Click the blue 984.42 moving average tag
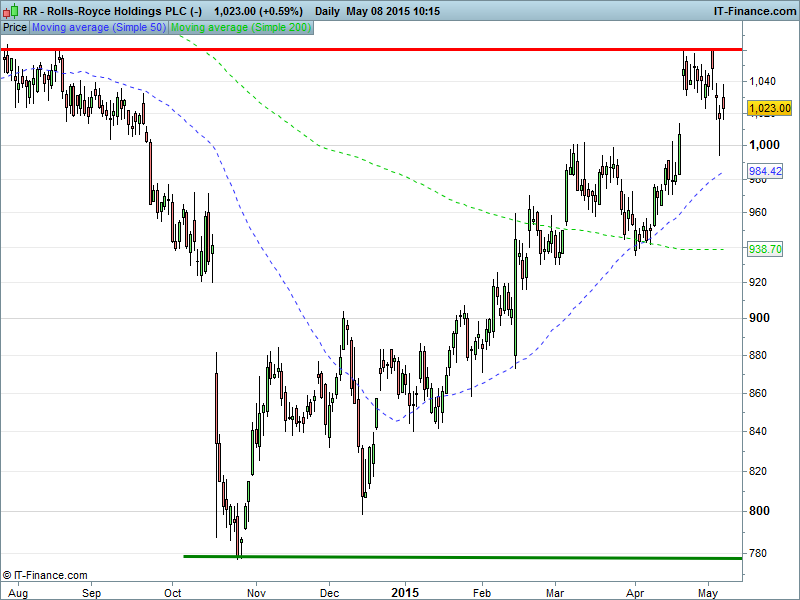The width and height of the screenshot is (800, 600). pyautogui.click(x=764, y=172)
